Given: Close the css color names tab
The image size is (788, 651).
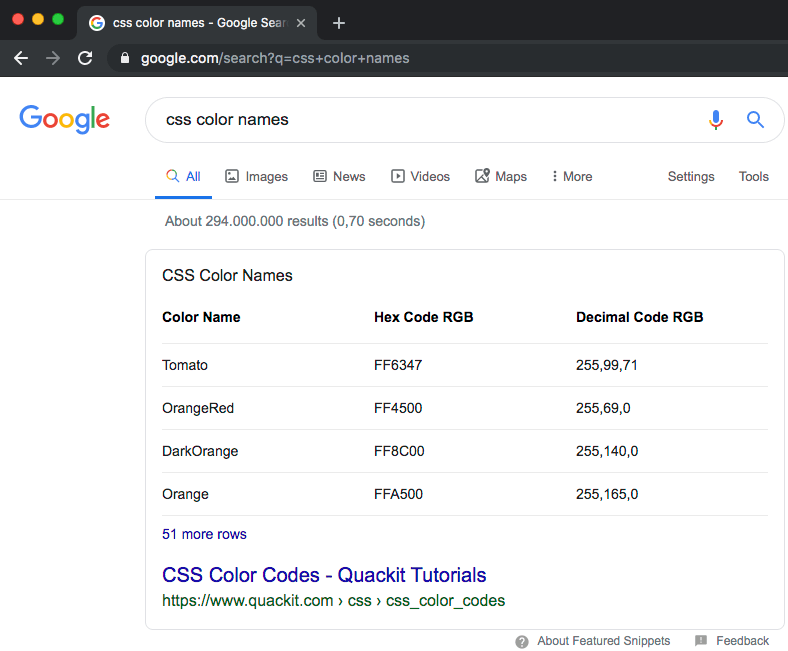Looking at the screenshot, I should click(301, 23).
